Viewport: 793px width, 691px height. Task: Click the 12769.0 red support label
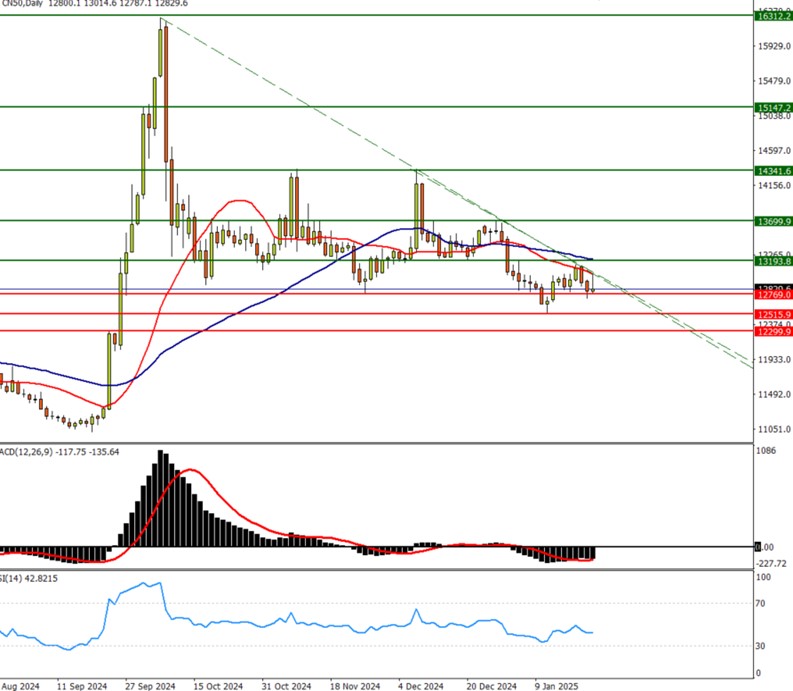tap(772, 295)
